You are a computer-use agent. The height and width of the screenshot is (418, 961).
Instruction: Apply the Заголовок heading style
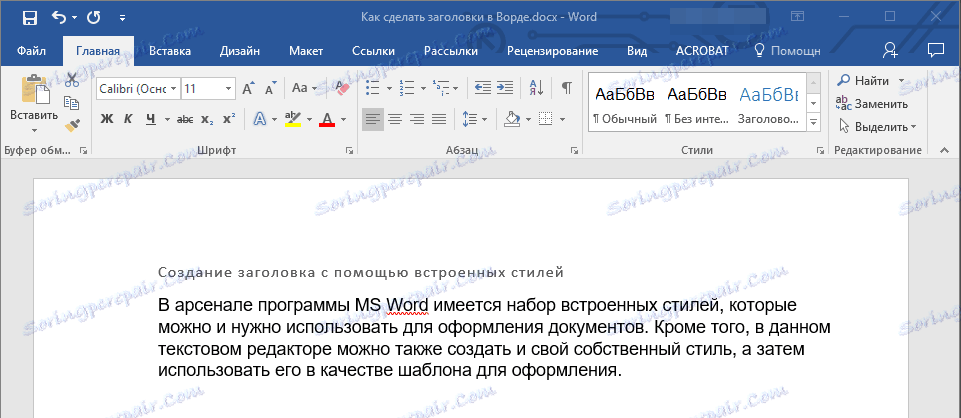point(769,103)
